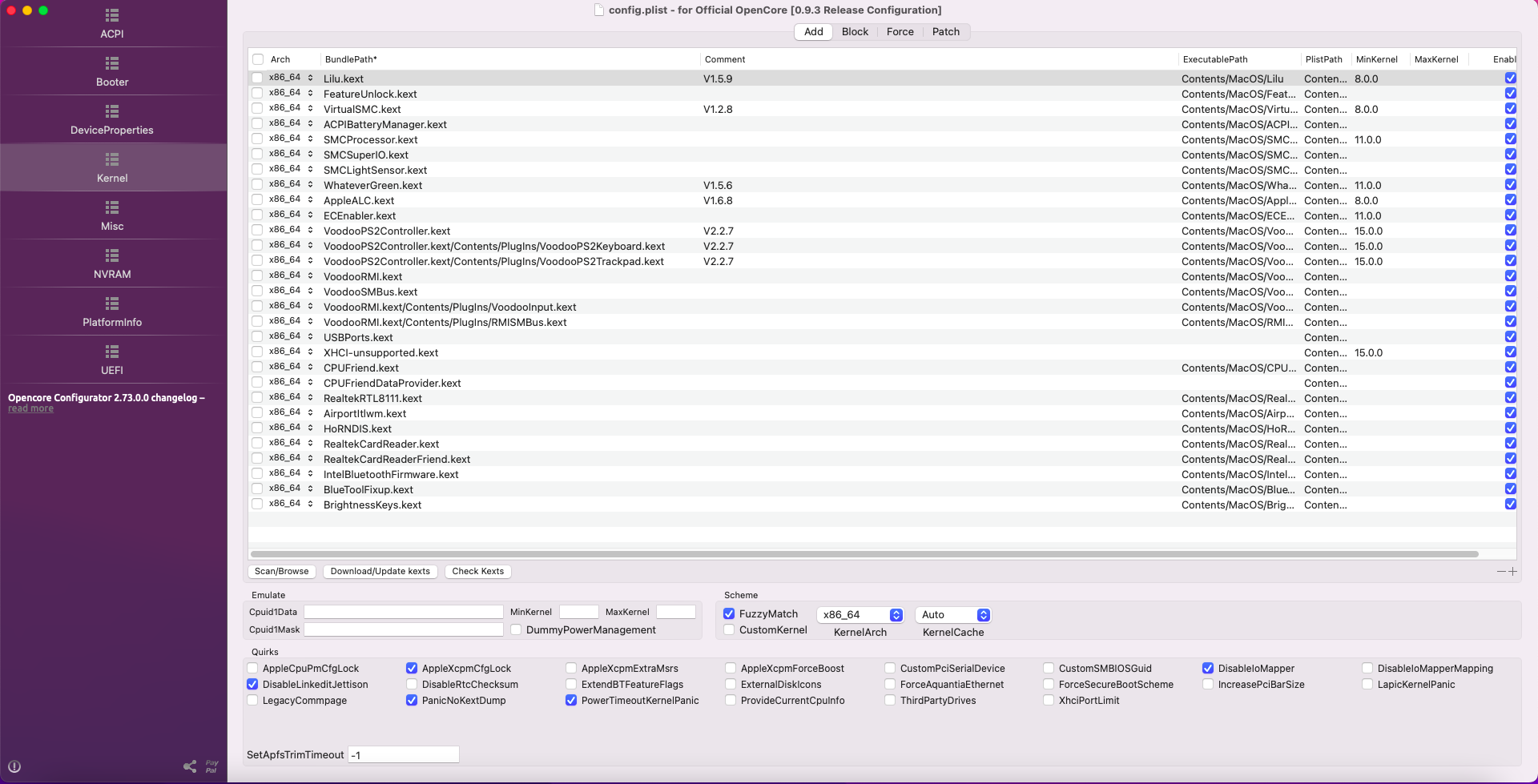Open the ACPI section icon in sidebar

coord(112,15)
